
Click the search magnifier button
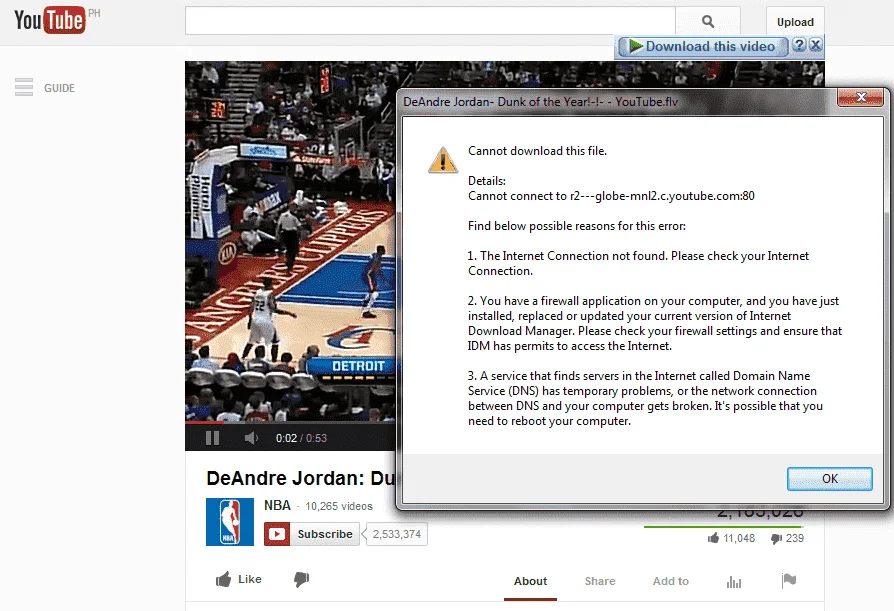708,21
